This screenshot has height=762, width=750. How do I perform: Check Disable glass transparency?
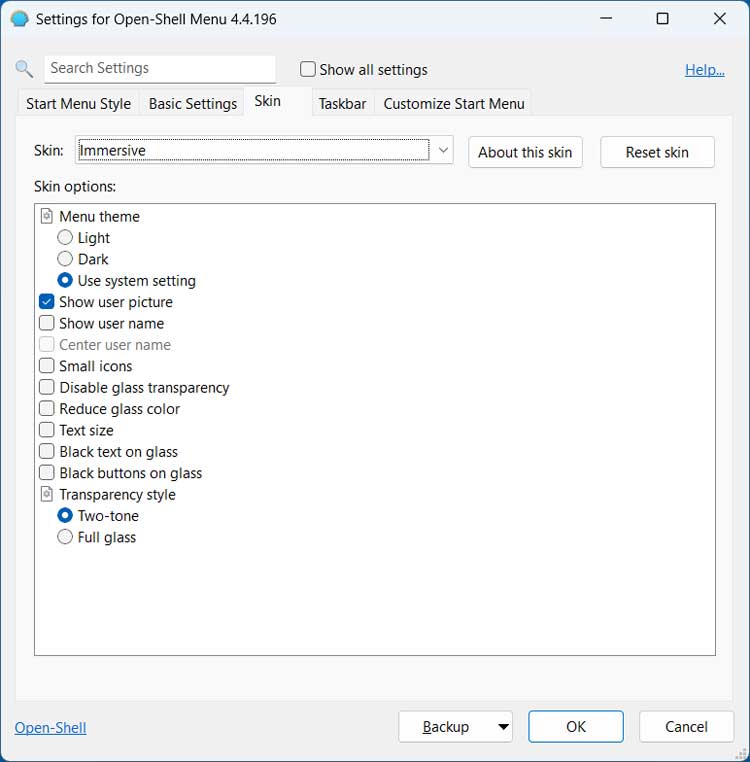point(47,387)
